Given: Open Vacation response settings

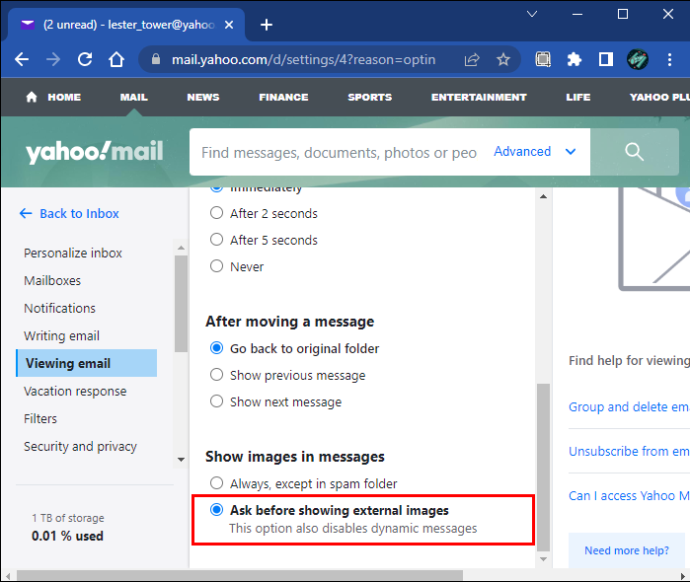Looking at the screenshot, I should pyautogui.click(x=75, y=391).
